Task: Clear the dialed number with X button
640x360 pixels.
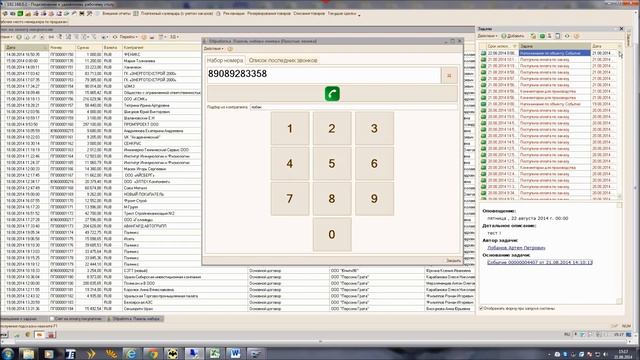Action: click(449, 76)
